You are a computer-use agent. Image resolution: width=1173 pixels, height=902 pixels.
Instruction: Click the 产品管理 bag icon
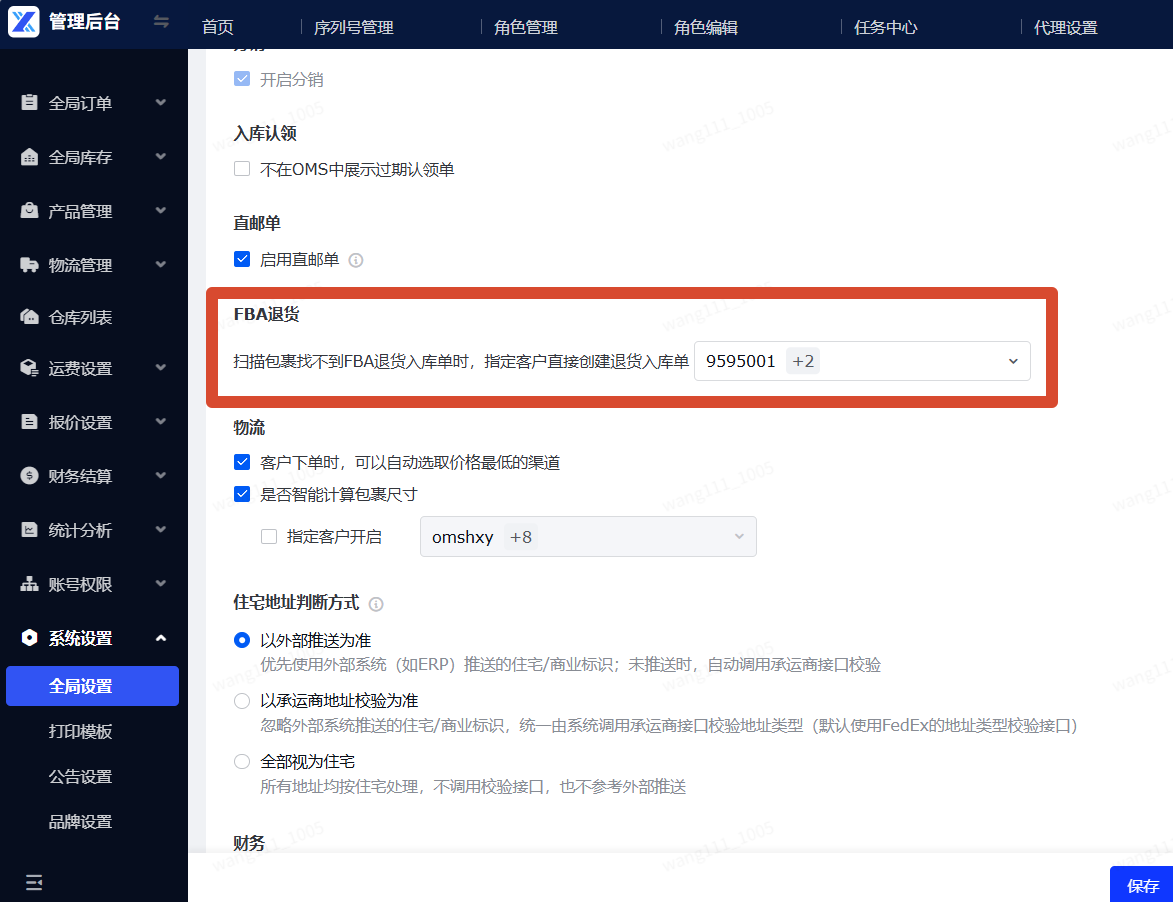pyautogui.click(x=29, y=210)
